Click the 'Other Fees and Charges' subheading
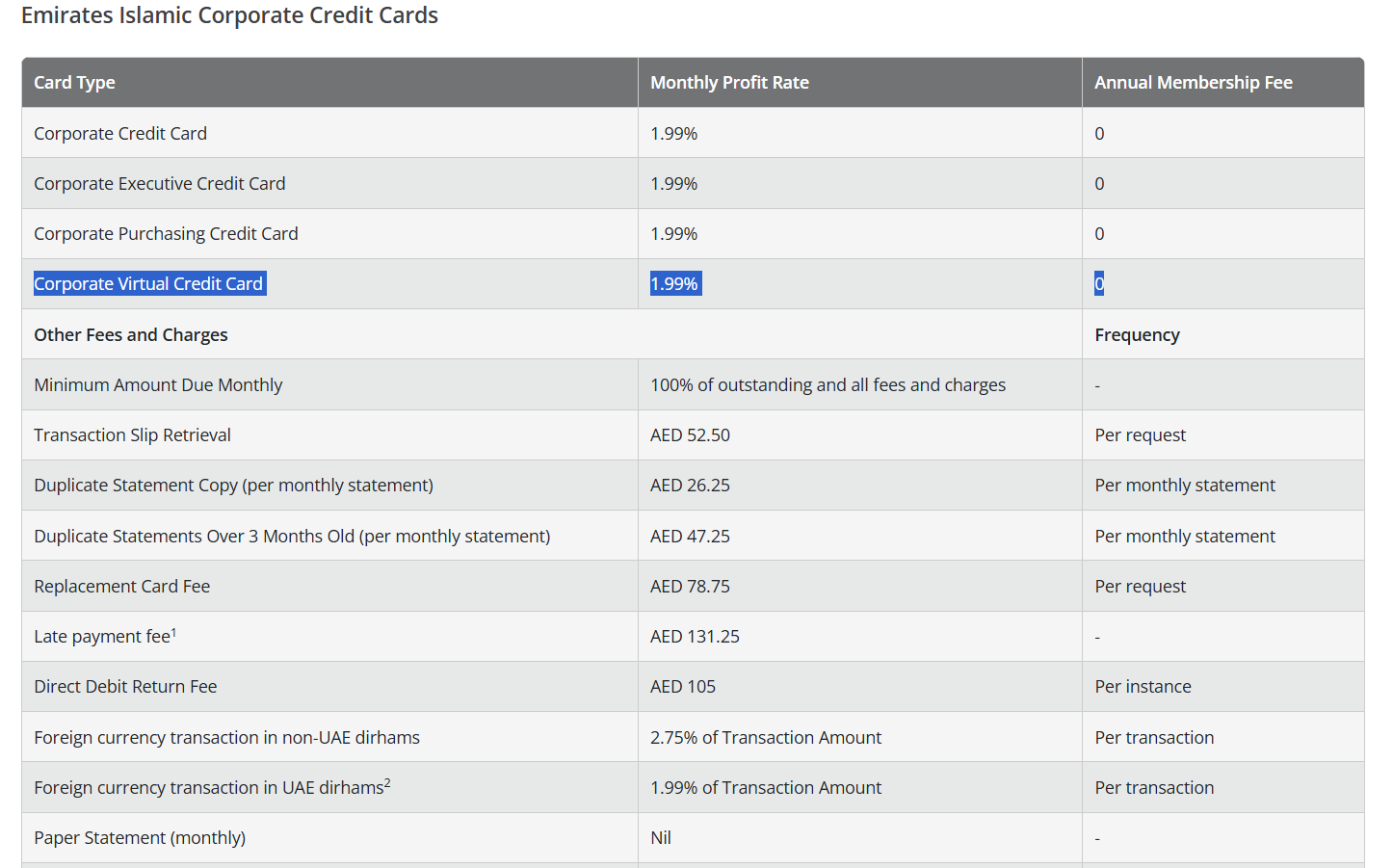 [x=131, y=335]
